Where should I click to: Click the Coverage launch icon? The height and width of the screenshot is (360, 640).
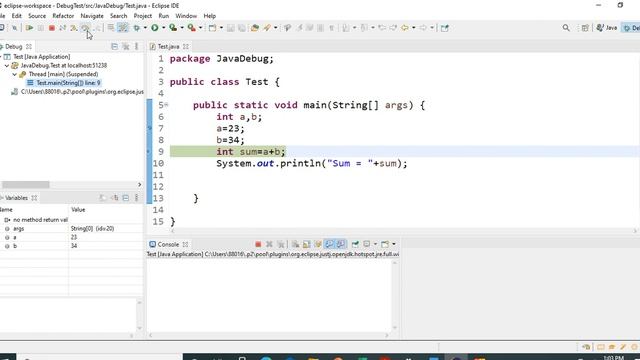[x=173, y=28]
